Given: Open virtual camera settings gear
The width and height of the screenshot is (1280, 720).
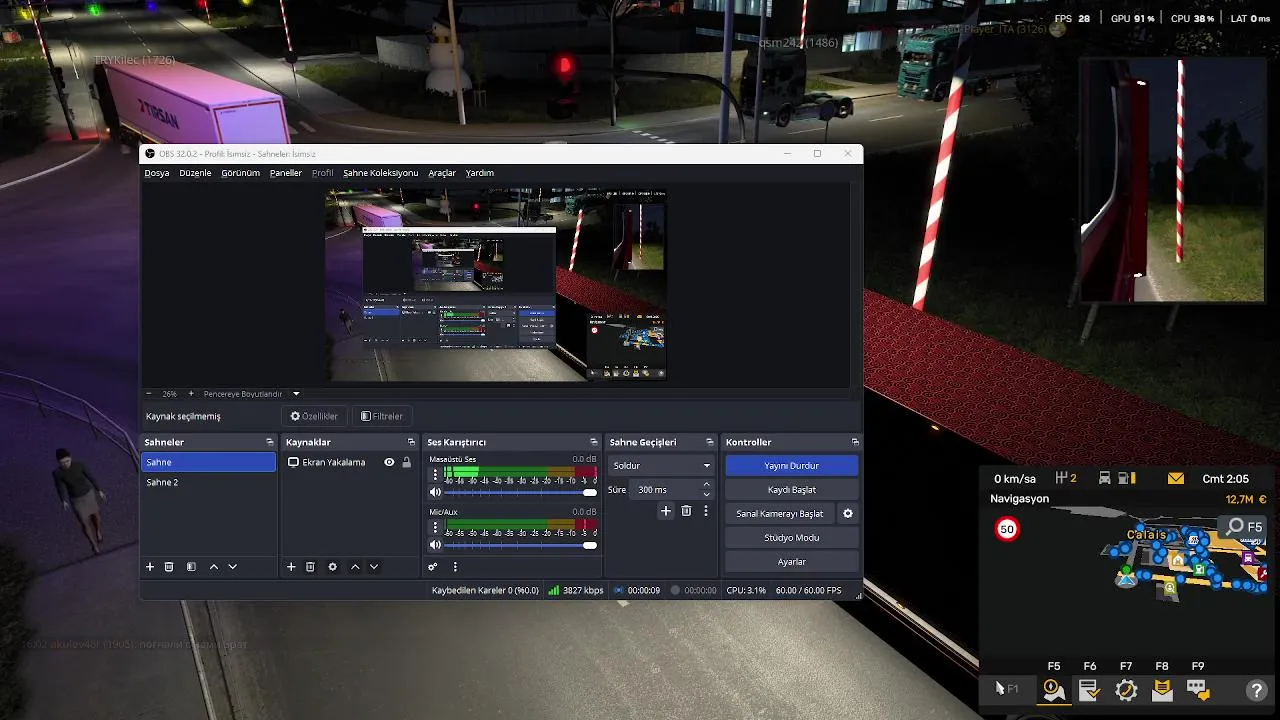Looking at the screenshot, I should point(848,514).
